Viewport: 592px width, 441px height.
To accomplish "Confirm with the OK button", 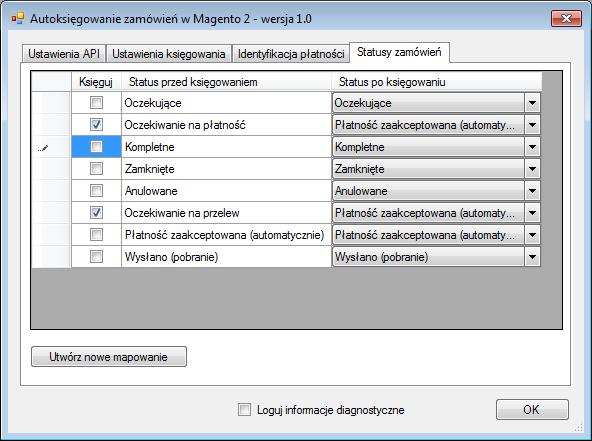I will [532, 409].
